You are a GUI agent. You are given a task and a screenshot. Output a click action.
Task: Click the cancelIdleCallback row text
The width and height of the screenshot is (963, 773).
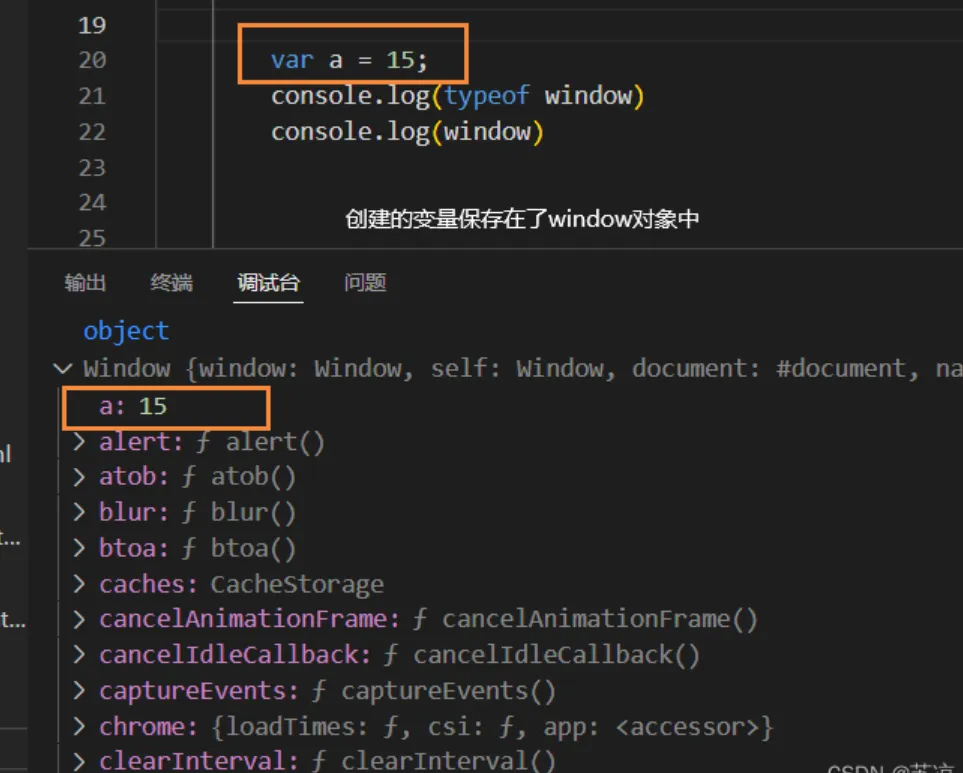click(x=400, y=655)
